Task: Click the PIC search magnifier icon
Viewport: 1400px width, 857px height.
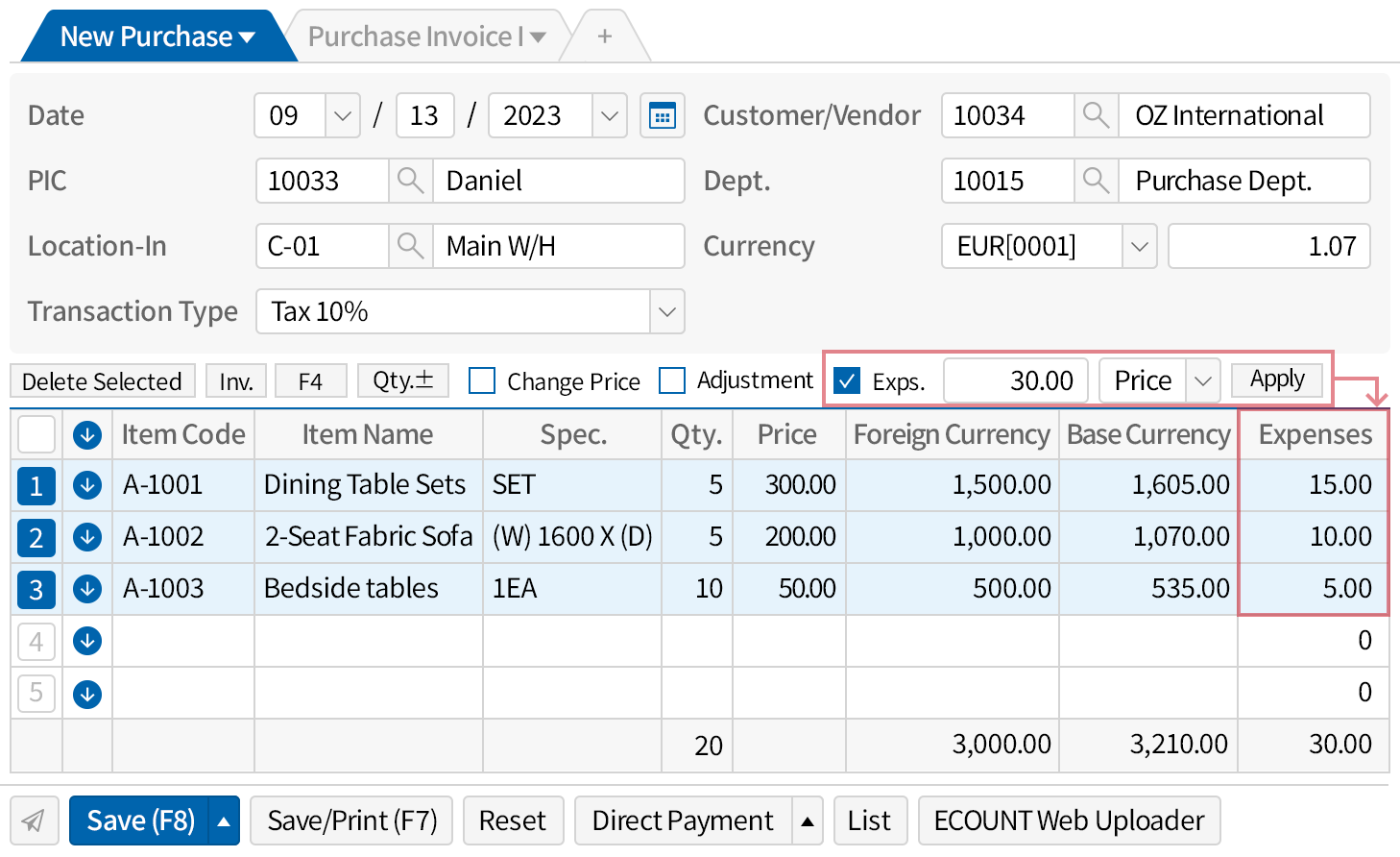Action: coord(410,182)
